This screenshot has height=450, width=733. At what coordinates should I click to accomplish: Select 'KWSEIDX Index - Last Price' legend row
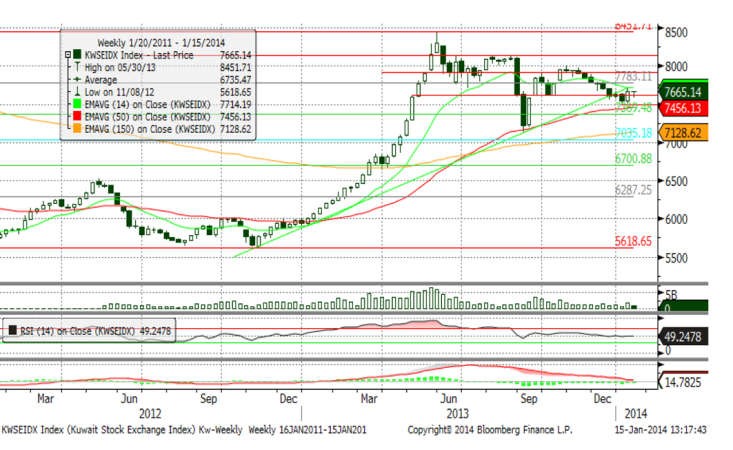(x=139, y=55)
